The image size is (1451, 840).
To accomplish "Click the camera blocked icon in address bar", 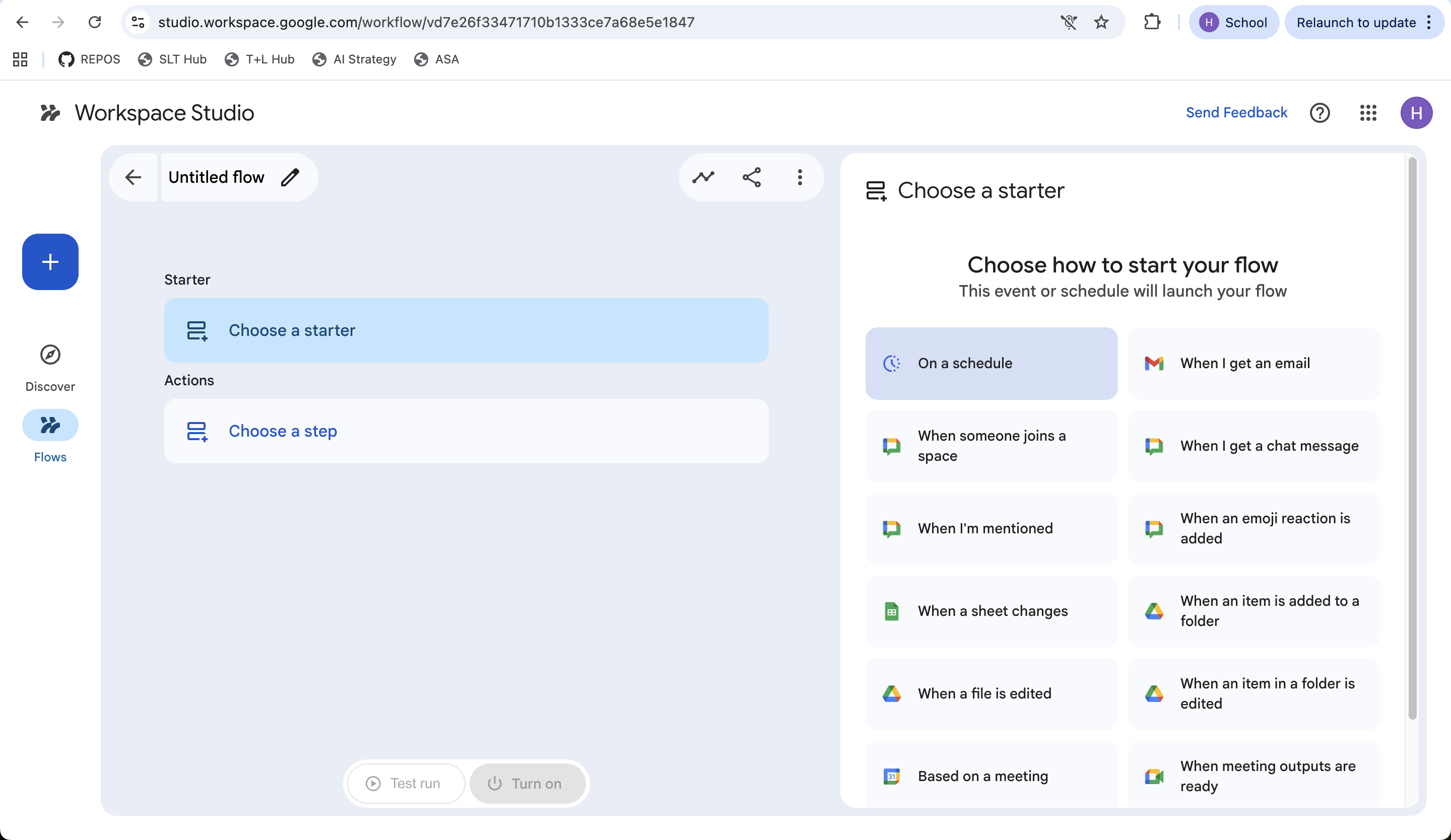I will (1068, 23).
